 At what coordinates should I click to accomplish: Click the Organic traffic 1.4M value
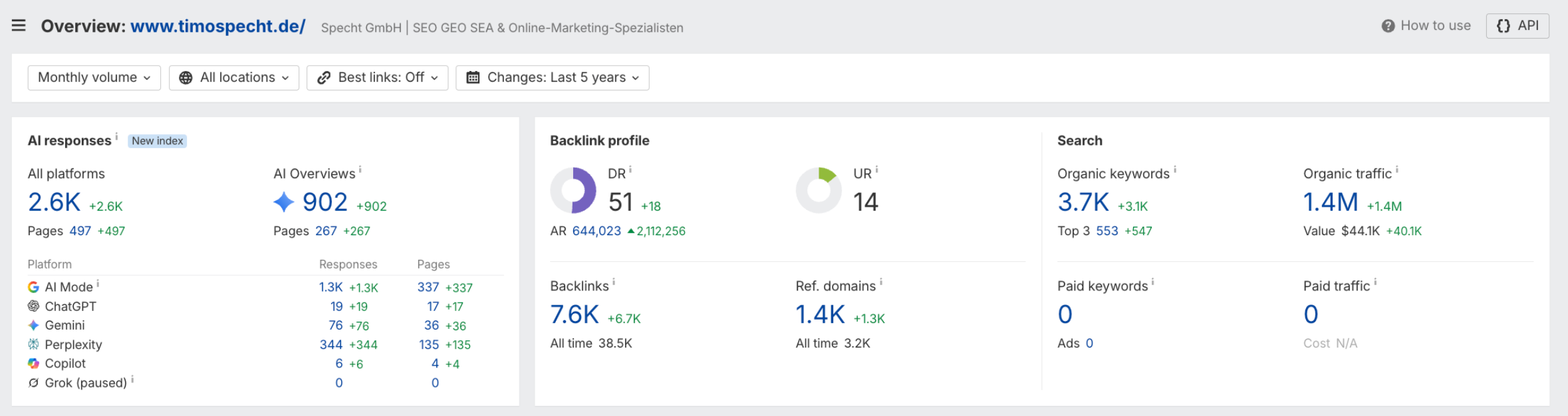pyautogui.click(x=1331, y=202)
